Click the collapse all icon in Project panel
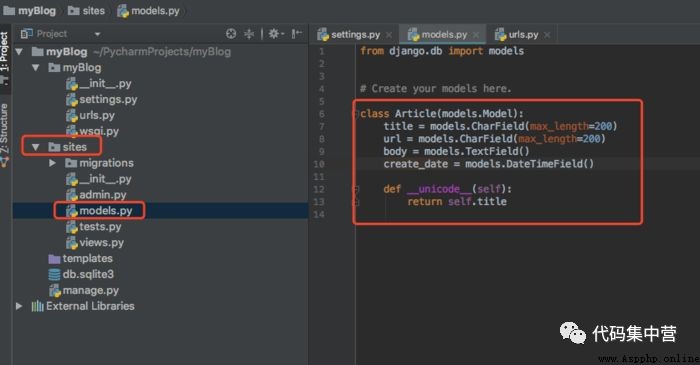 coord(249,33)
